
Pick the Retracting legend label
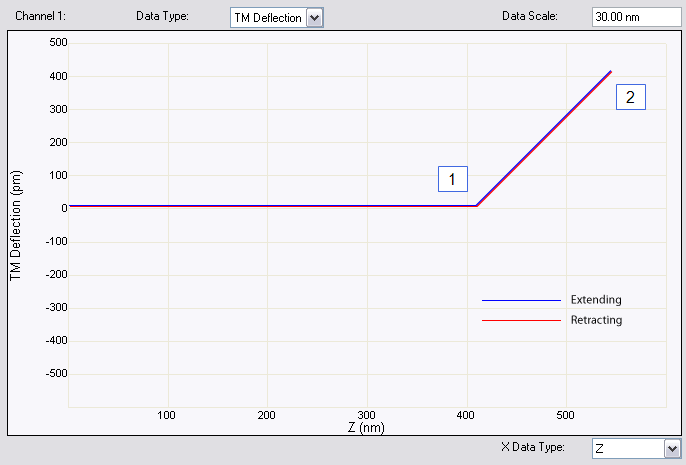tap(596, 320)
